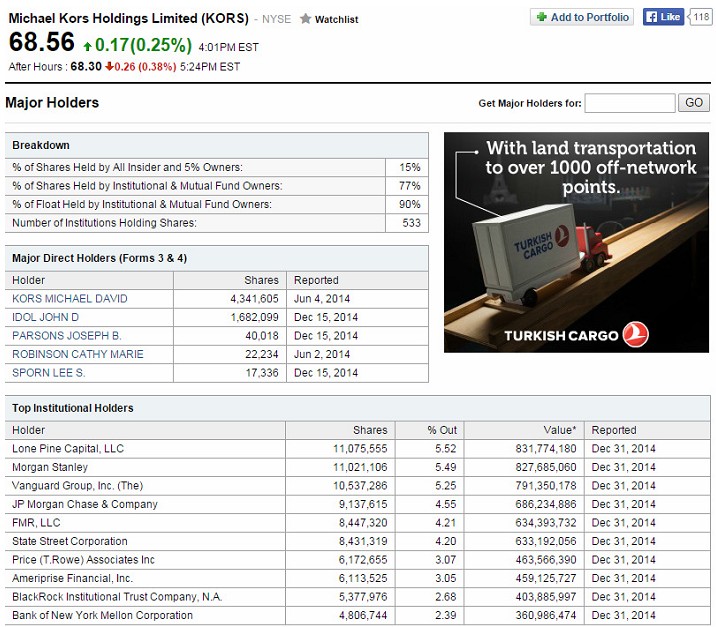This screenshot has width=716, height=627.
Task: Click the Jun 4, 2014 reported date
Action: (321, 299)
